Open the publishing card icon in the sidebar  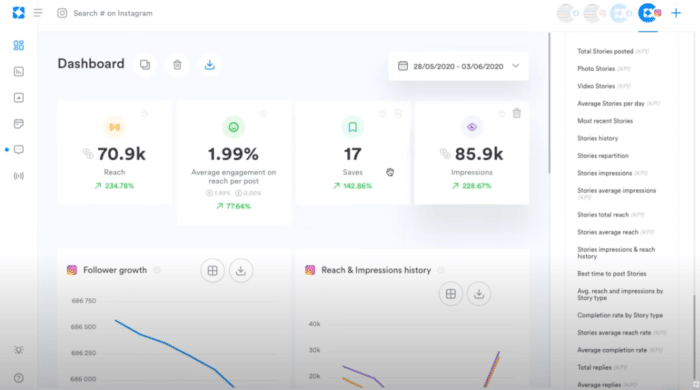click(19, 124)
